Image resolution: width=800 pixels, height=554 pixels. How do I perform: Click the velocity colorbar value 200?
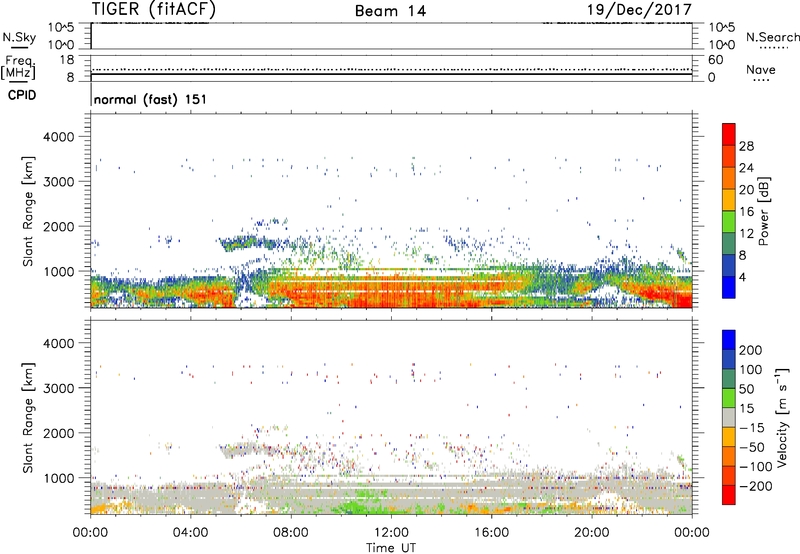point(751,350)
